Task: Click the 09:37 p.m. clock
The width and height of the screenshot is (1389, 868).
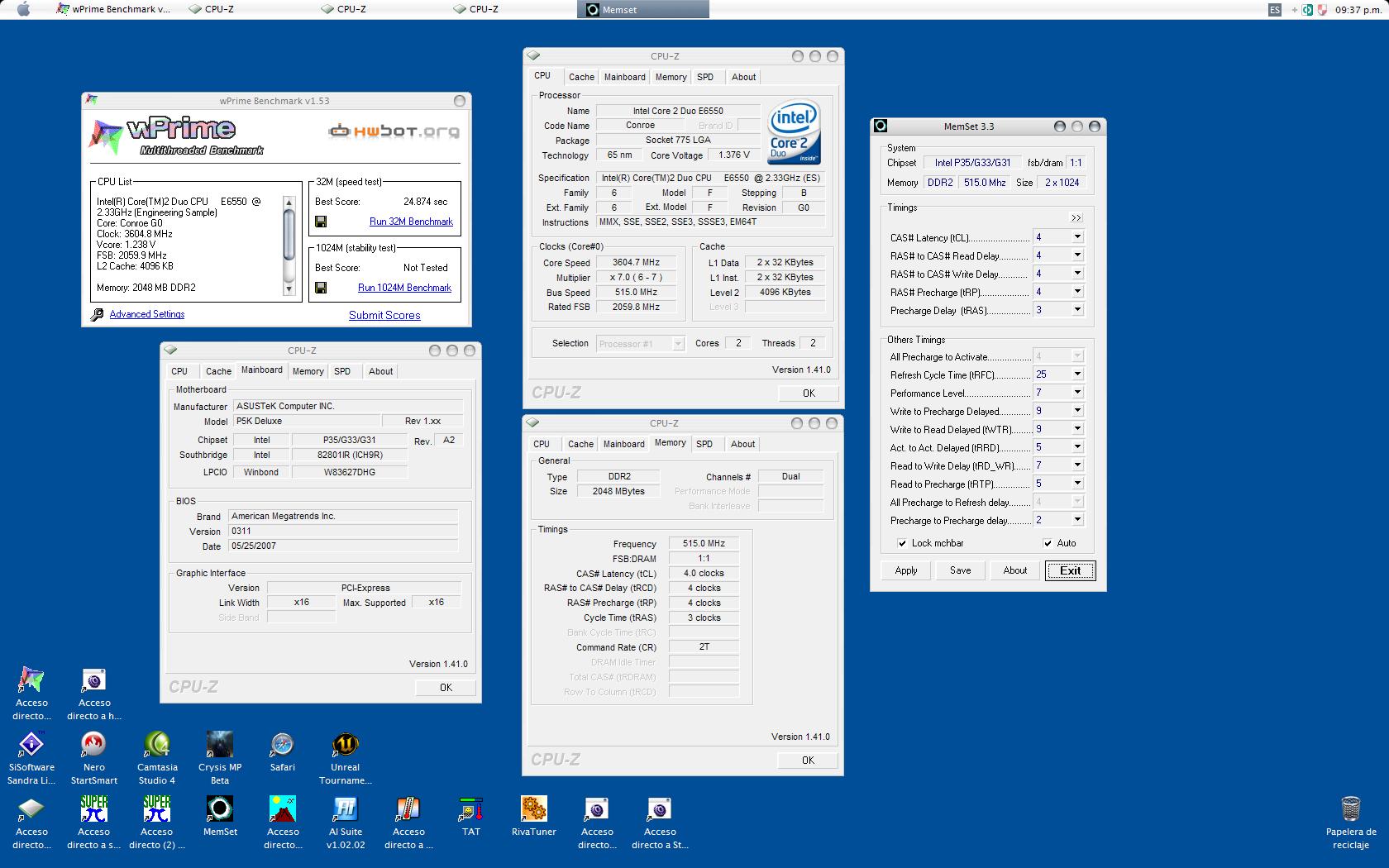Action: (x=1358, y=10)
